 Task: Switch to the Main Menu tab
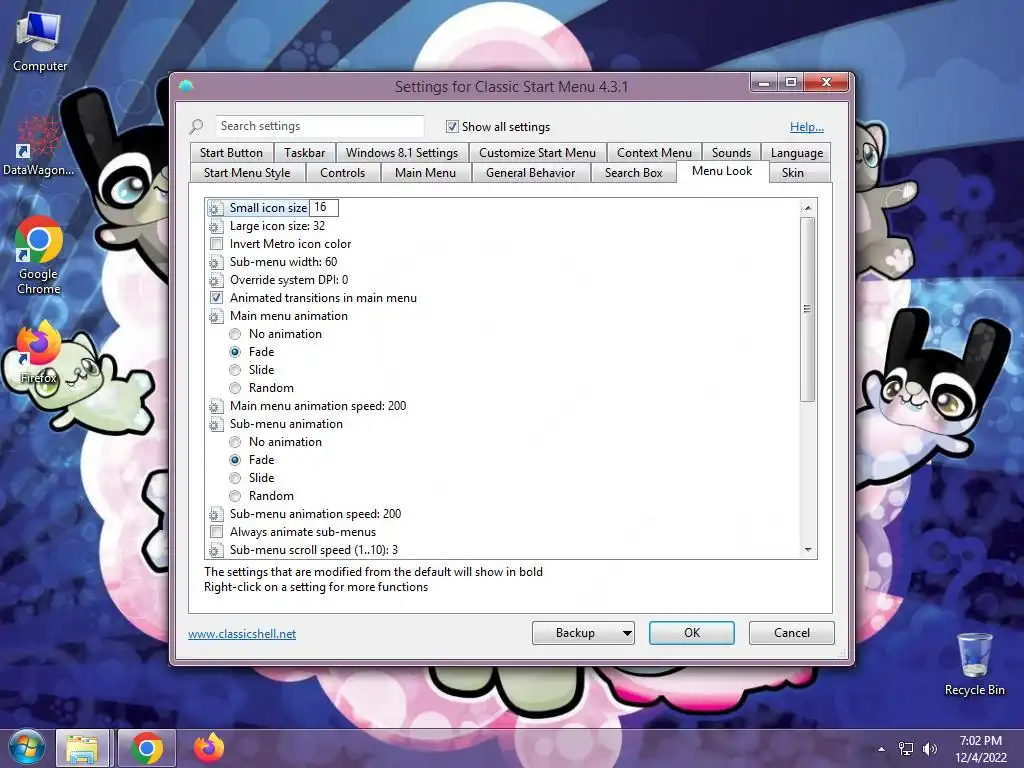pyautogui.click(x=425, y=172)
